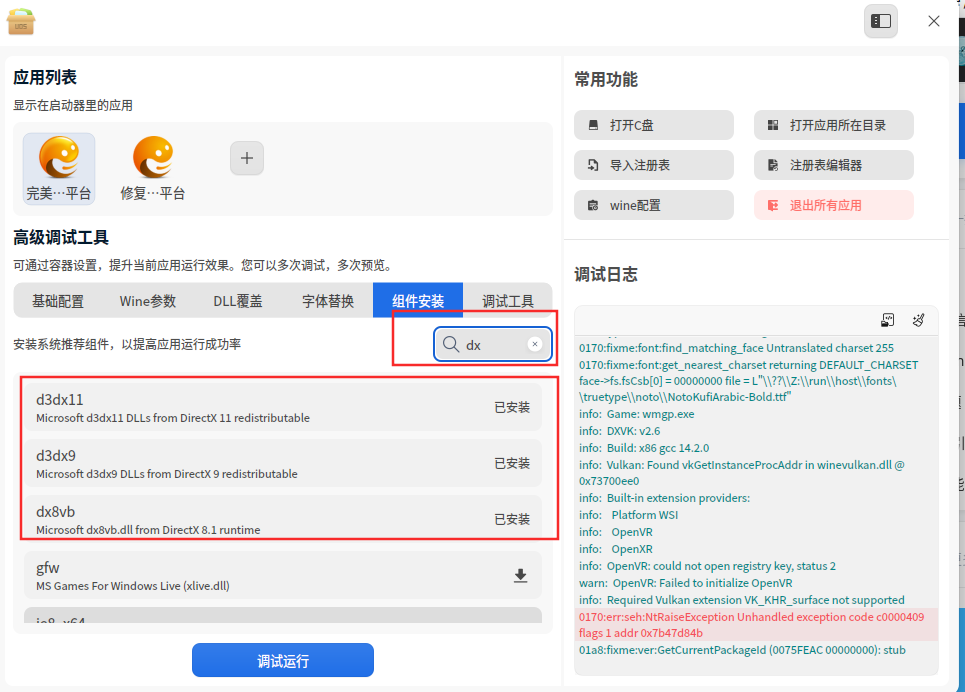
Task: Click the red NtRaiseException error log line
Action: [x=756, y=625]
